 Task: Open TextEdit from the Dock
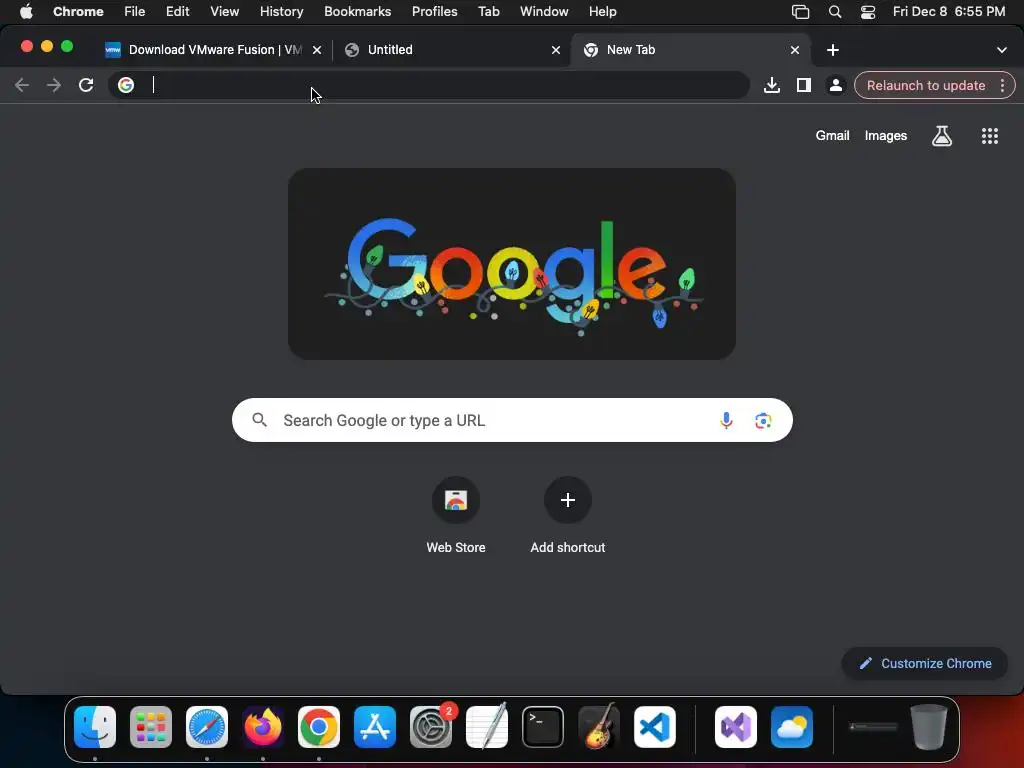pyautogui.click(x=487, y=727)
